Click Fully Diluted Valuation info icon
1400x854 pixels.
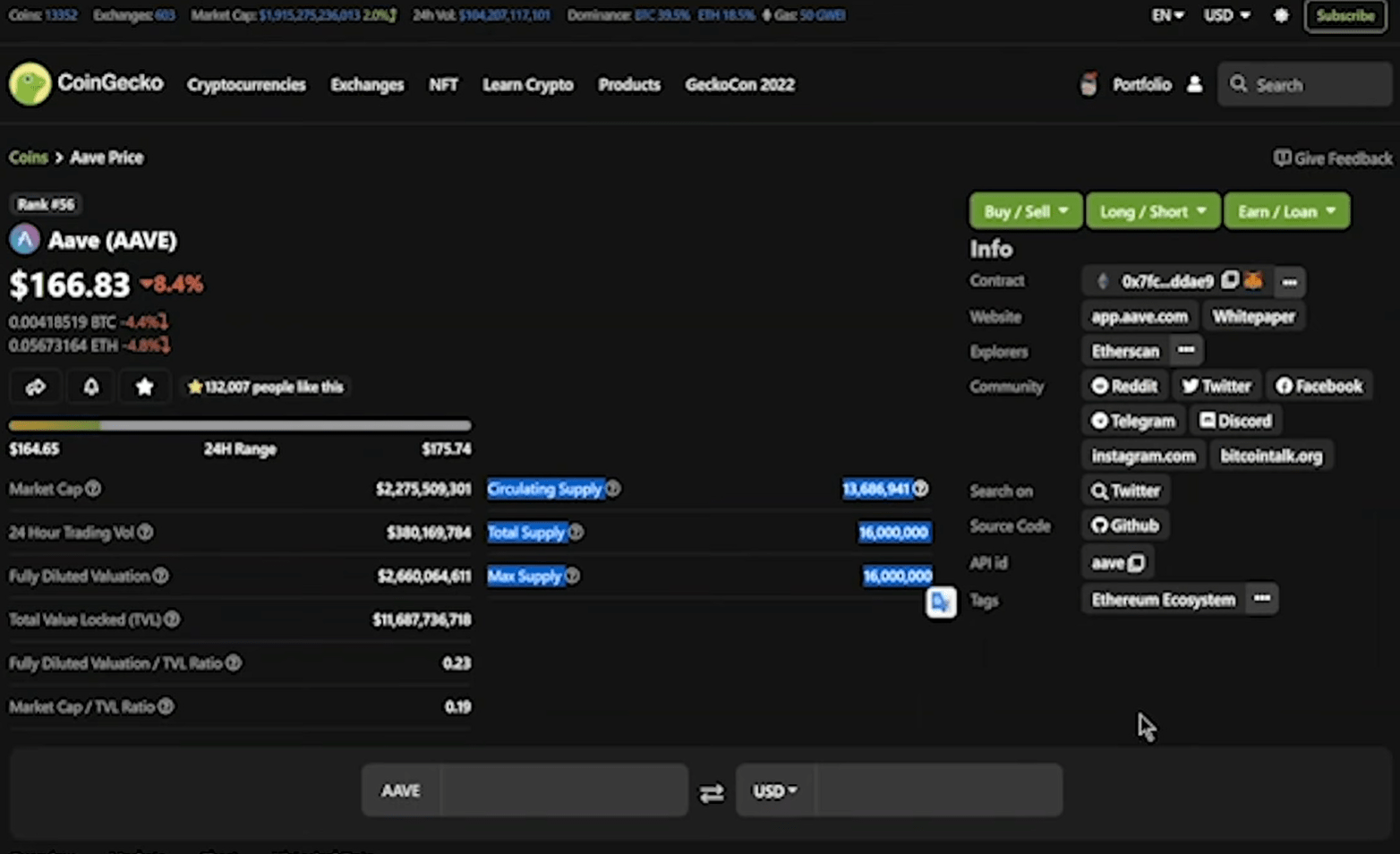click(160, 576)
